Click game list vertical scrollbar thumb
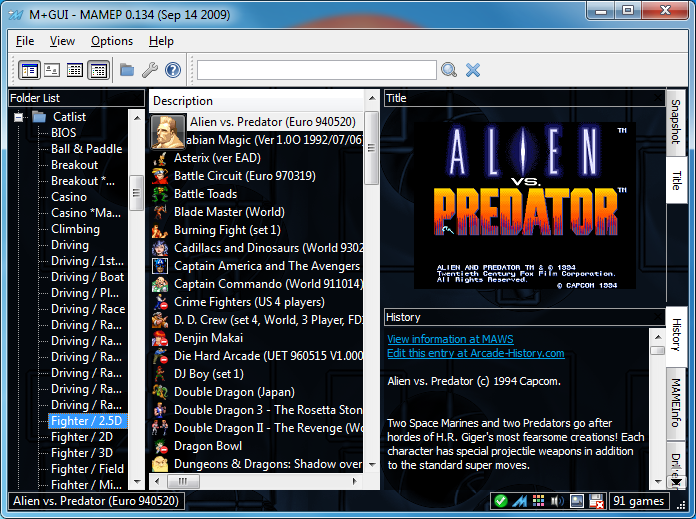Image resolution: width=696 pixels, height=519 pixels. click(x=372, y=148)
